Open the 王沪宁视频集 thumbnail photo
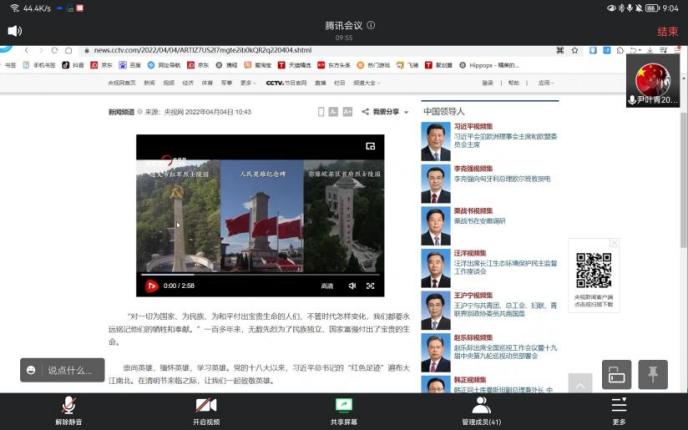This screenshot has height=430, width=688. (x=436, y=311)
